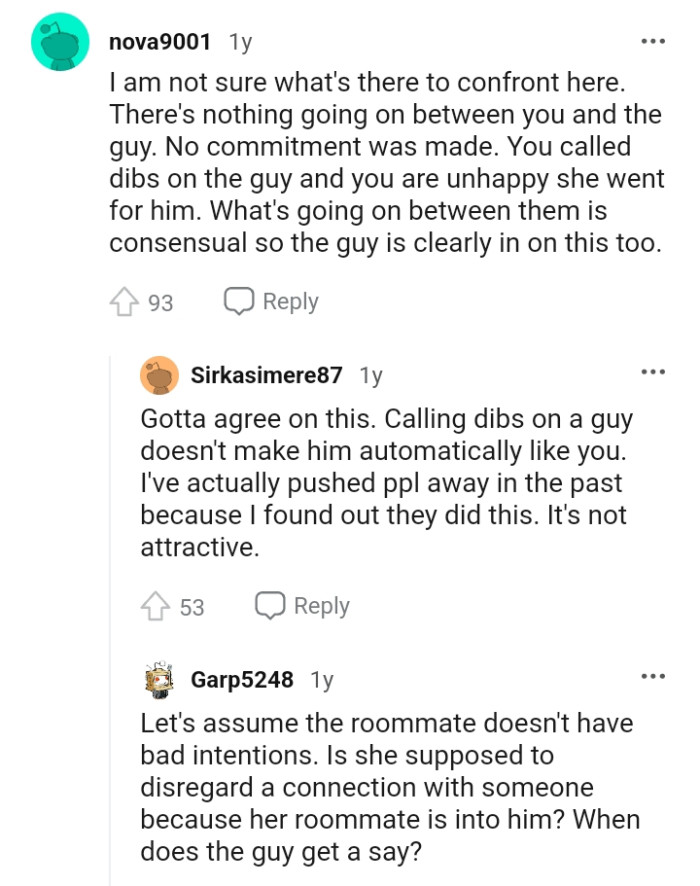The height and width of the screenshot is (886, 700).
Task: Open the three-dot menu beside Sirkasimere87
Action: [655, 370]
